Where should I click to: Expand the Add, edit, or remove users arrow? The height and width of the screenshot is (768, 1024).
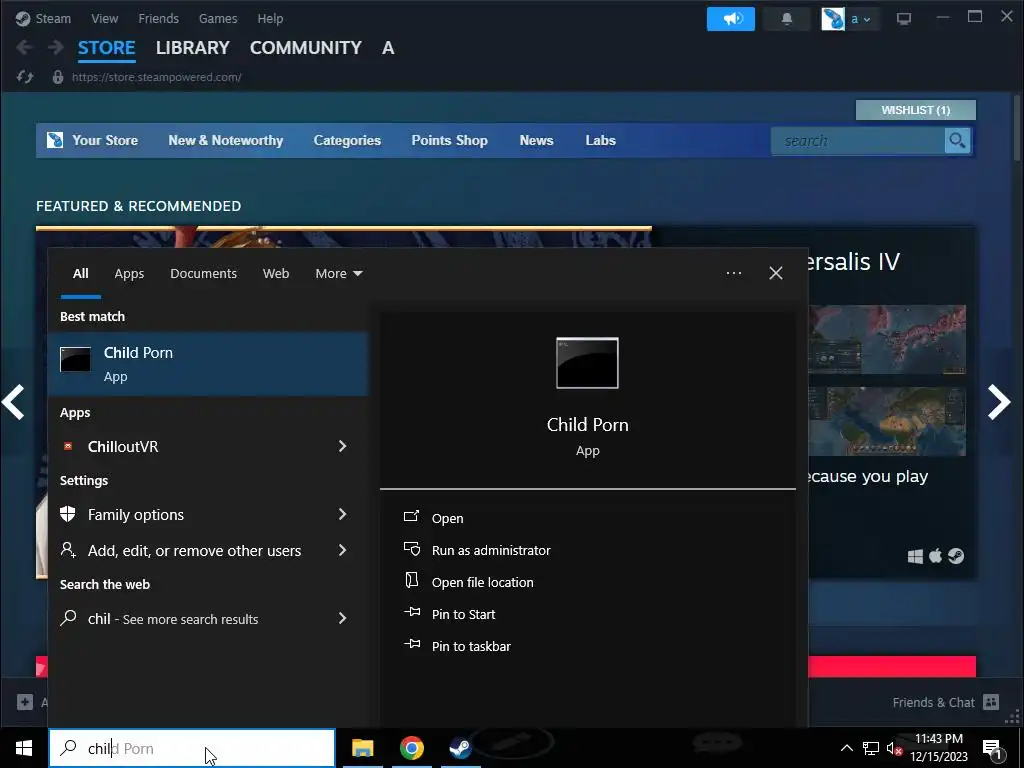(x=342, y=550)
